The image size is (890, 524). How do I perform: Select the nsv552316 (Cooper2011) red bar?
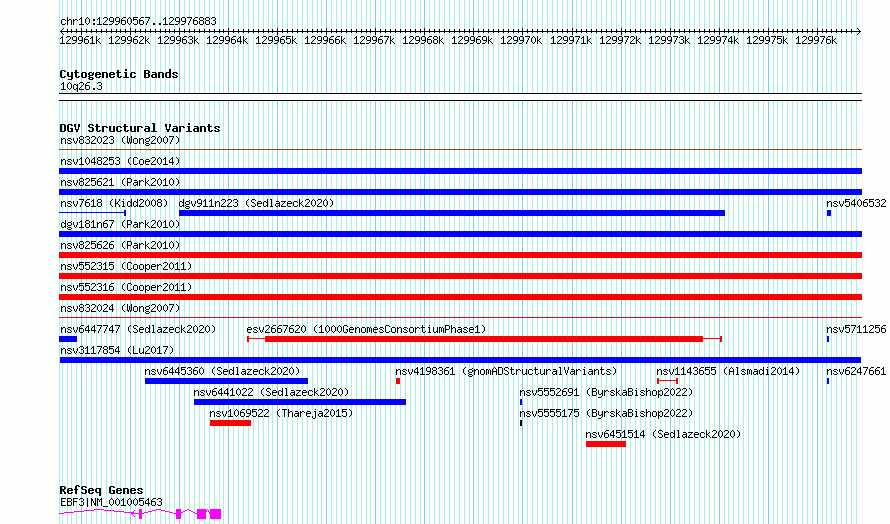[460, 297]
